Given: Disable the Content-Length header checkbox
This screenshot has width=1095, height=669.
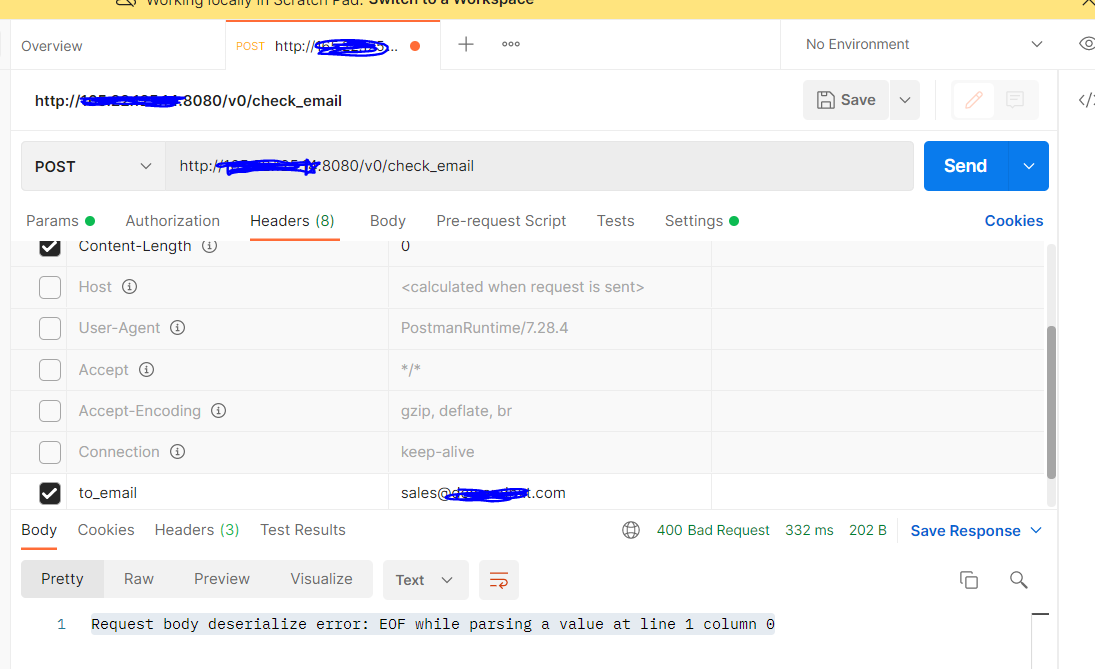Looking at the screenshot, I should 49,247.
